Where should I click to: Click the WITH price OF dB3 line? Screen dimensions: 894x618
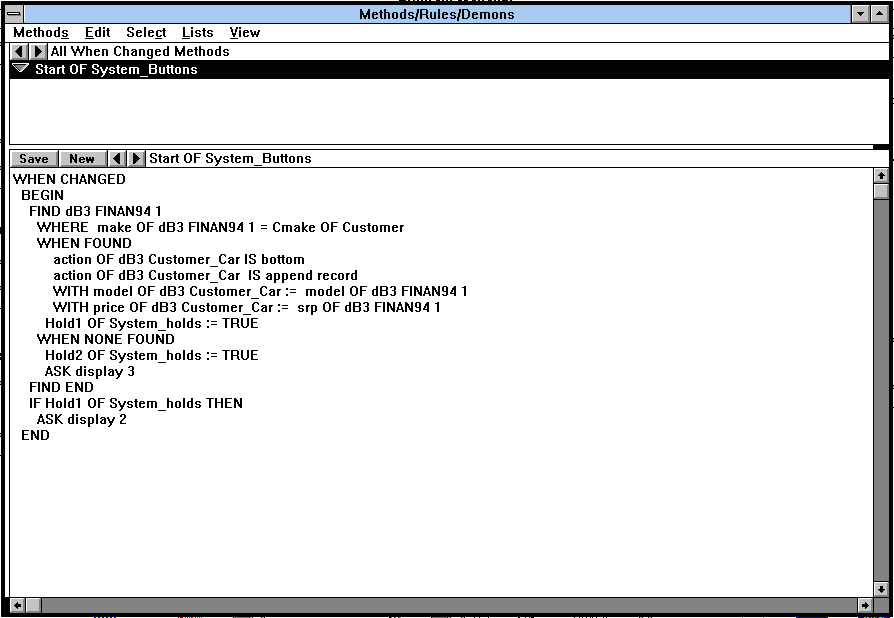(246, 307)
